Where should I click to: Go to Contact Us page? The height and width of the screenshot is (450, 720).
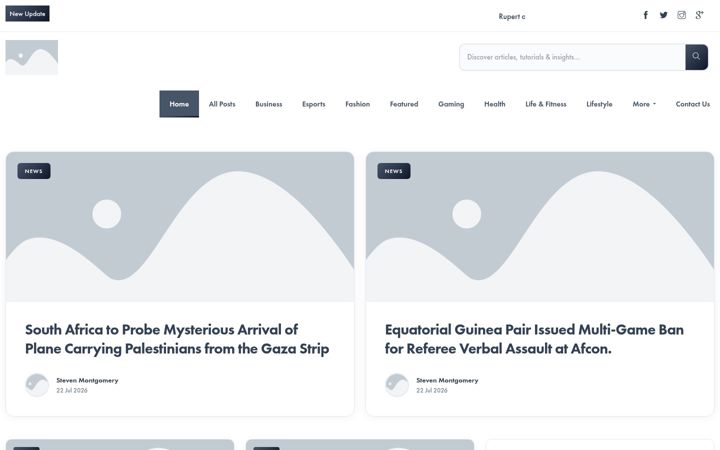pyautogui.click(x=692, y=104)
